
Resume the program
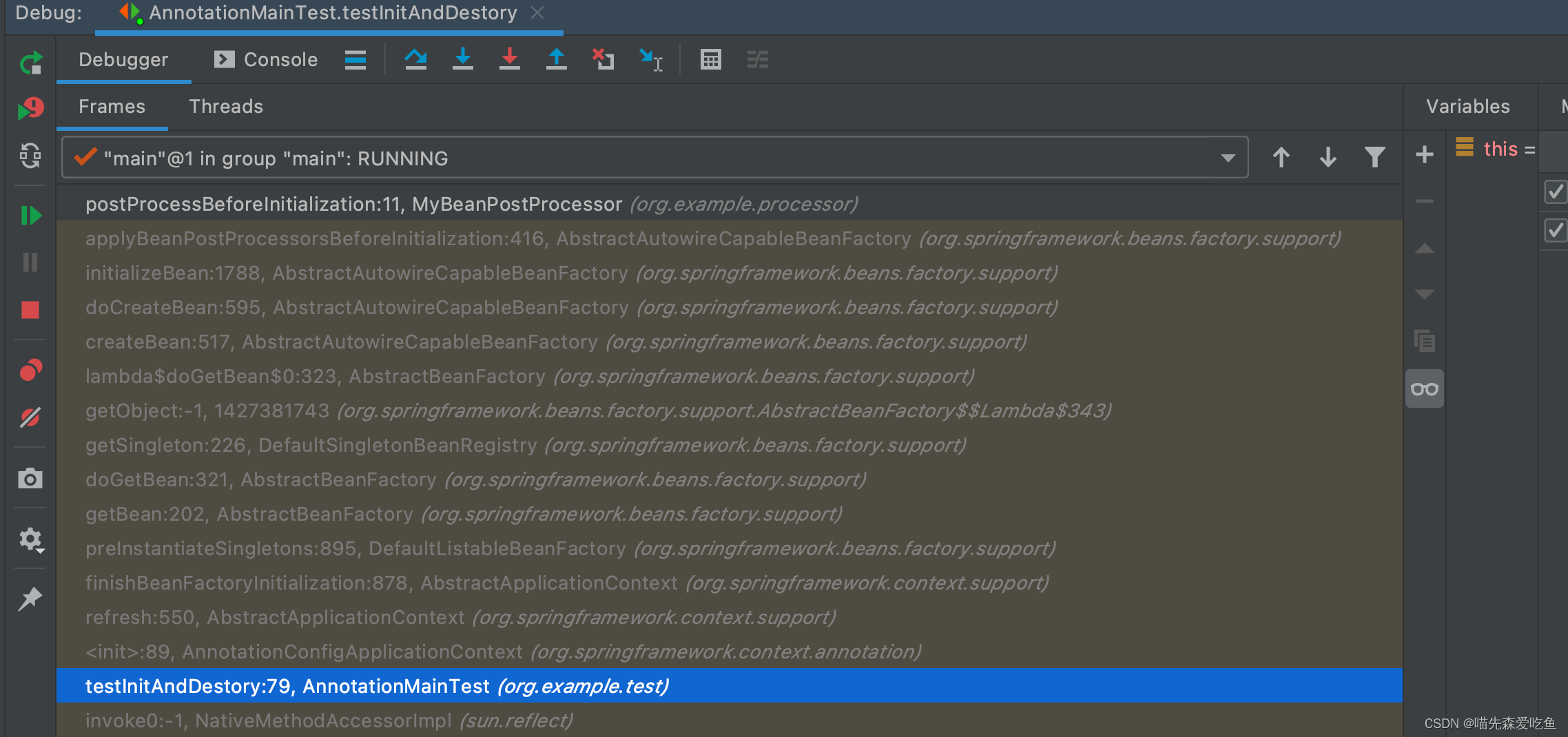tap(30, 216)
